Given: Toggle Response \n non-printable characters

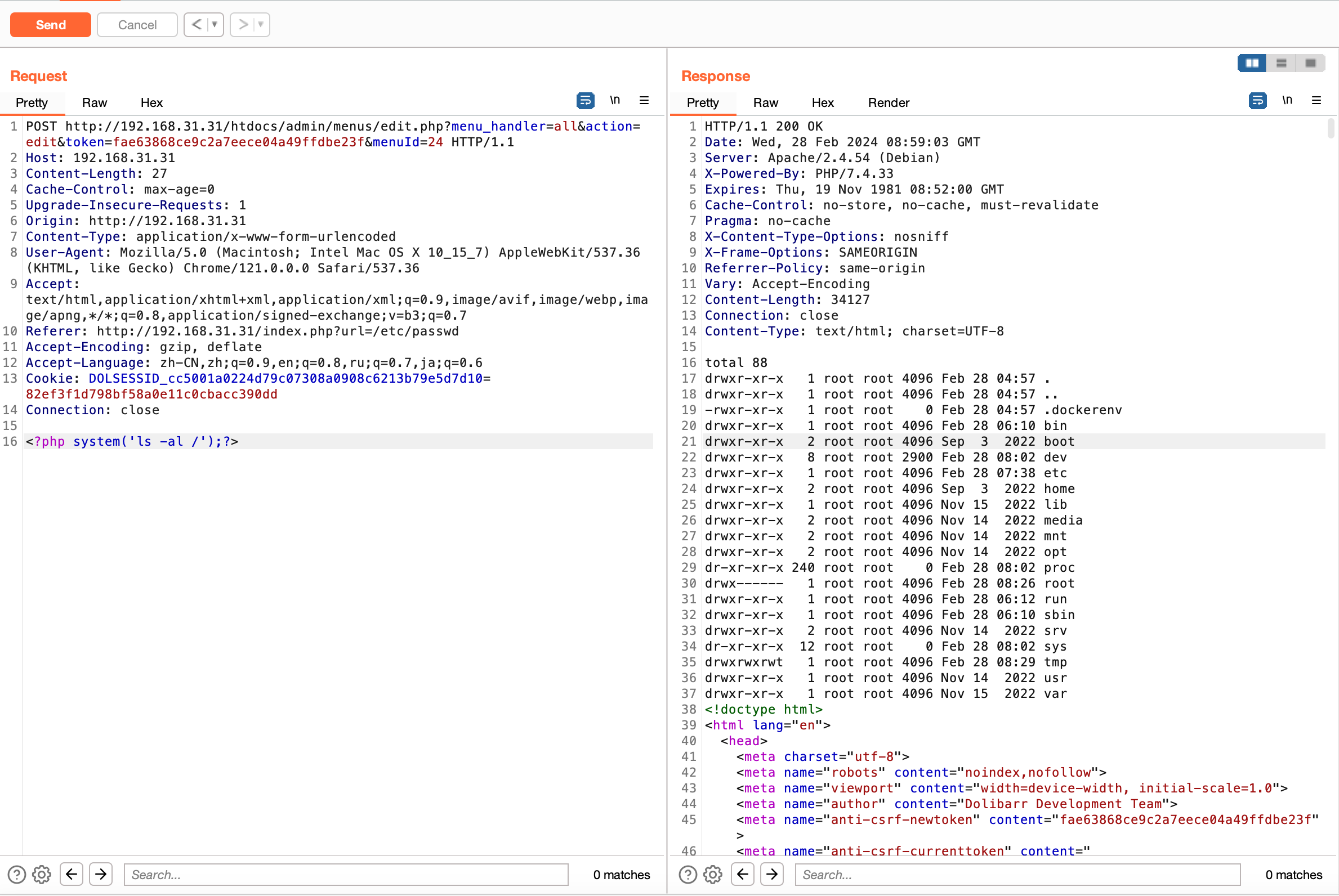Looking at the screenshot, I should click(1287, 101).
